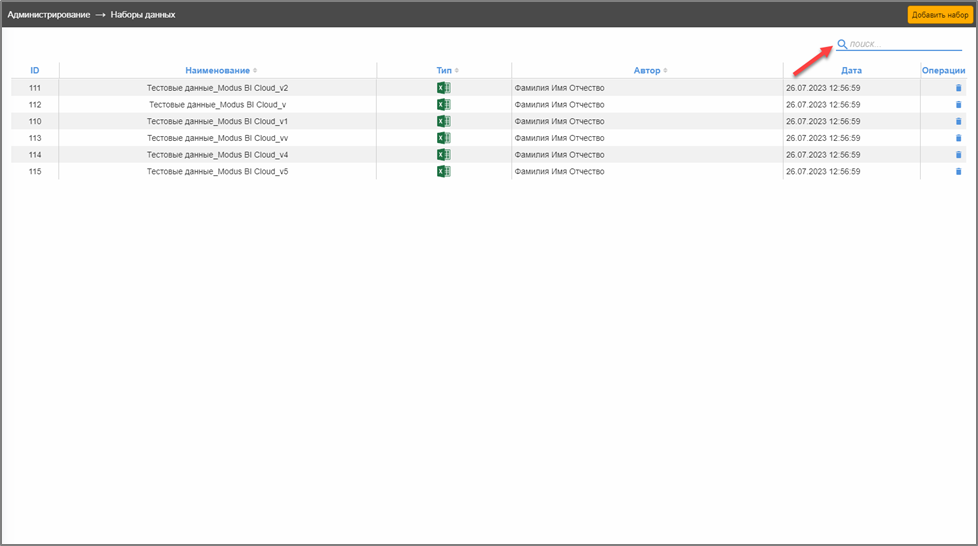Select row Тестовые данные_Modus BI Cloud_v4
This screenshot has width=978, height=546.
(217, 155)
